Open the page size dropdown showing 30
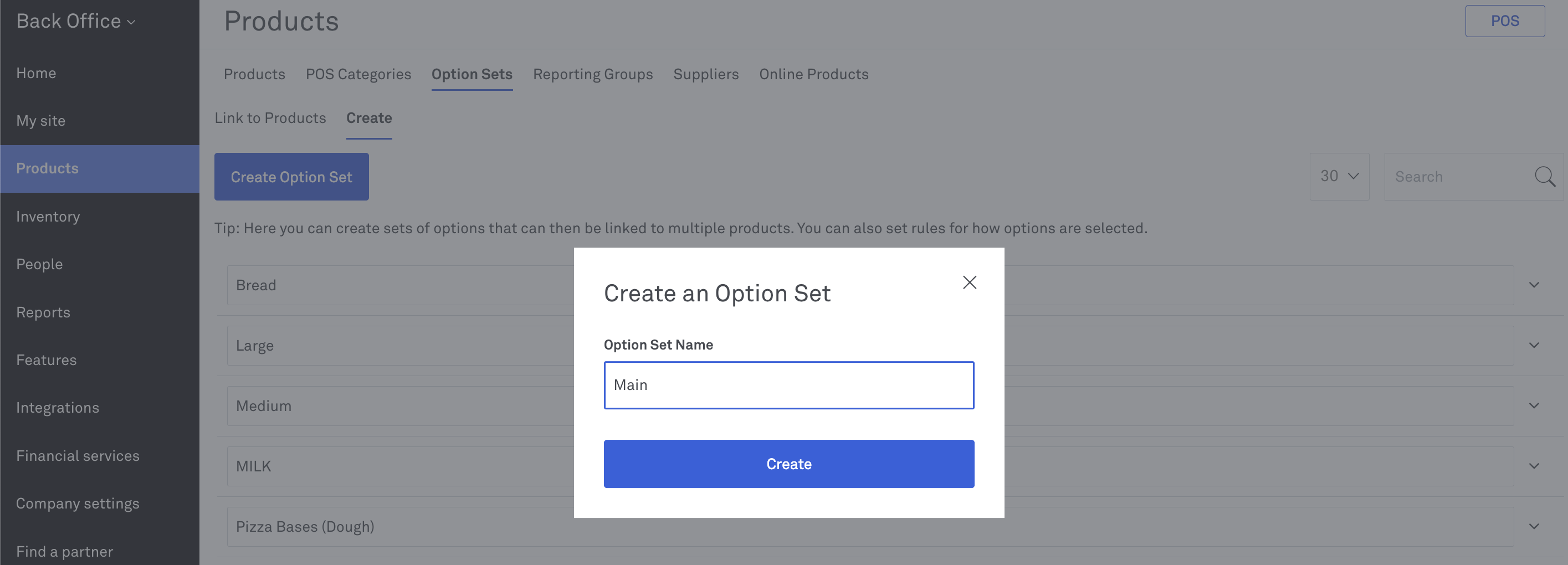Image resolution: width=1568 pixels, height=565 pixels. 1339,177
